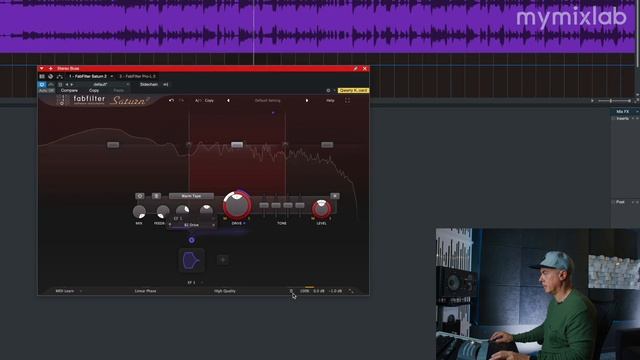Screen dimensions: 640x360
Task: Open the Mix FX tab in the DAW
Action: [x=622, y=111]
